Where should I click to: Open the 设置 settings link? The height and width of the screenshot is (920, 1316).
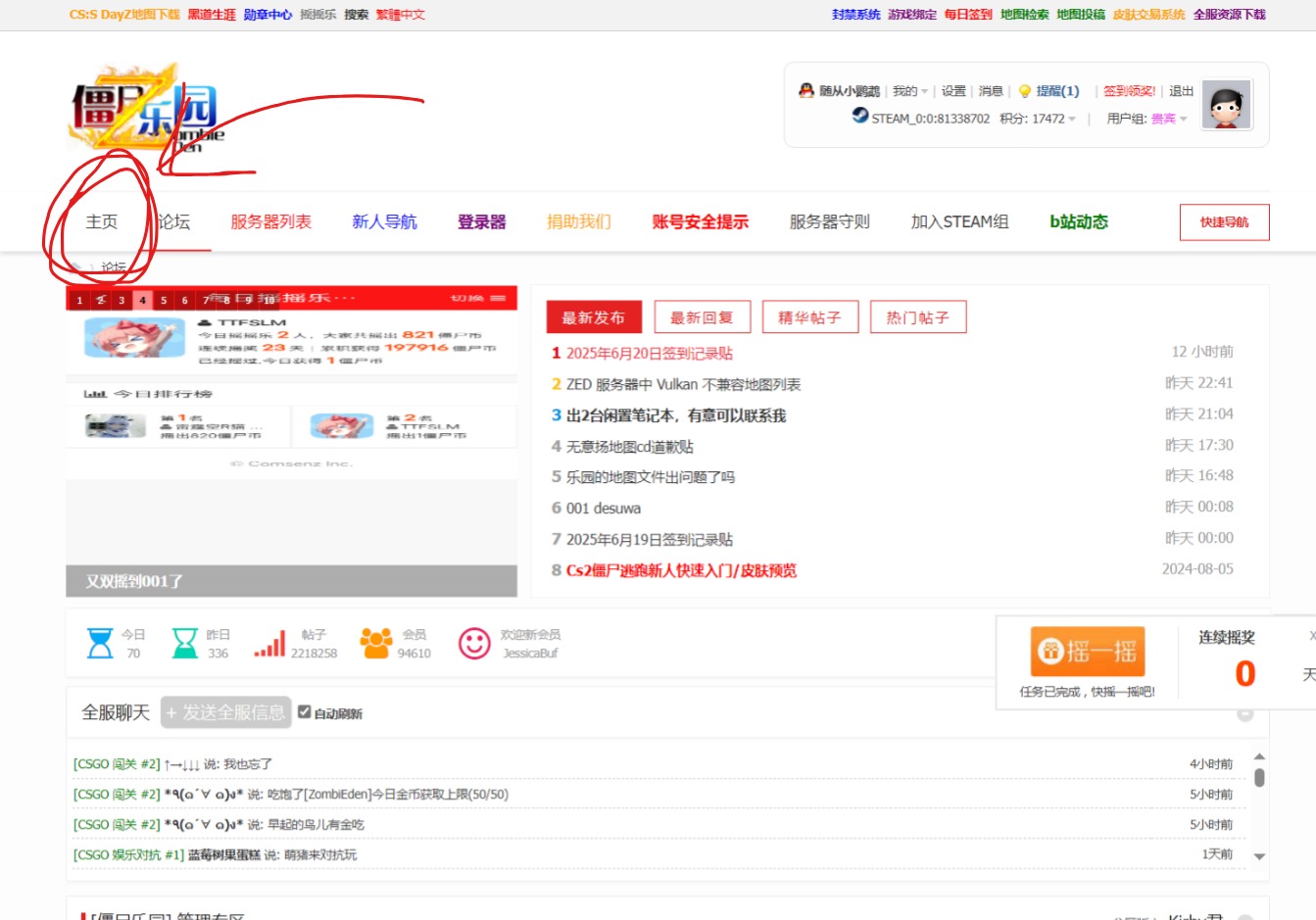[953, 91]
